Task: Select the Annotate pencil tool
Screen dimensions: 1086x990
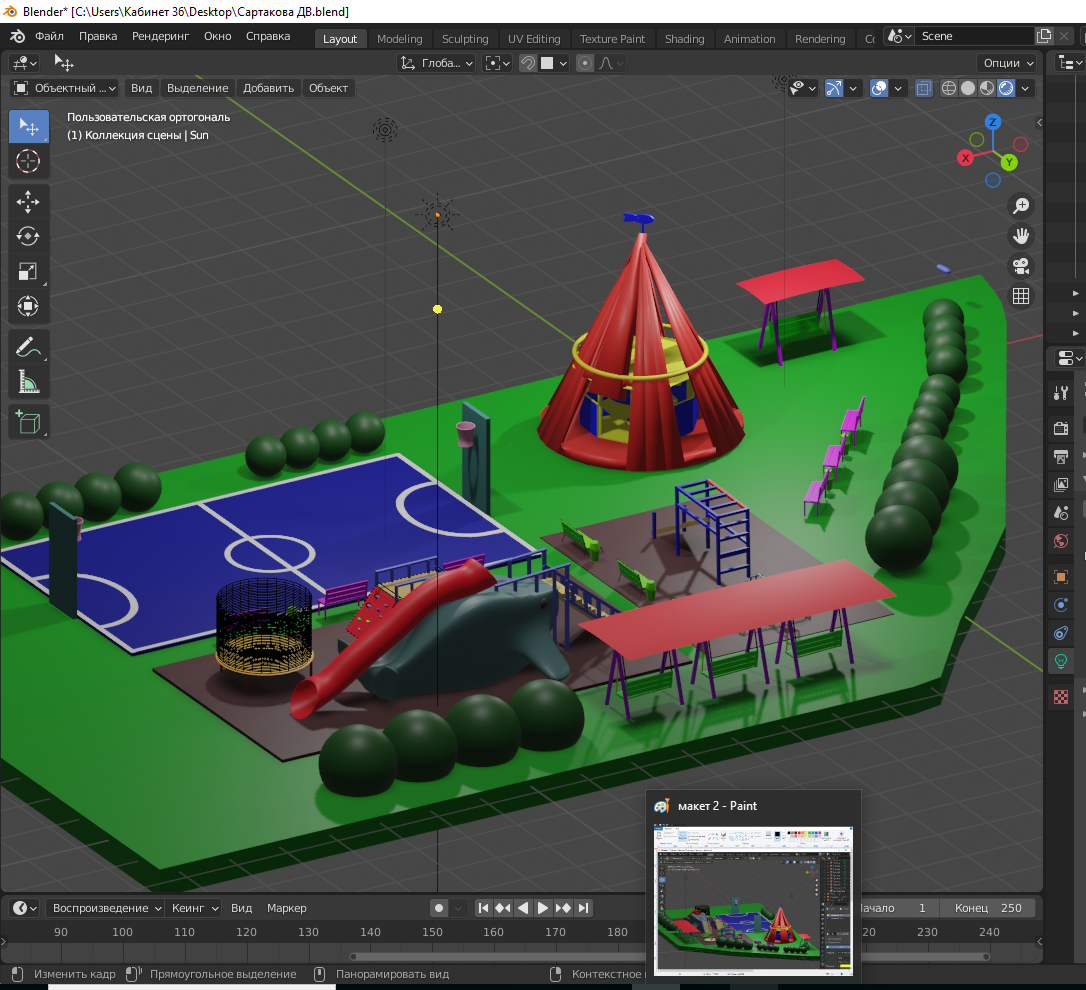Action: 28,348
